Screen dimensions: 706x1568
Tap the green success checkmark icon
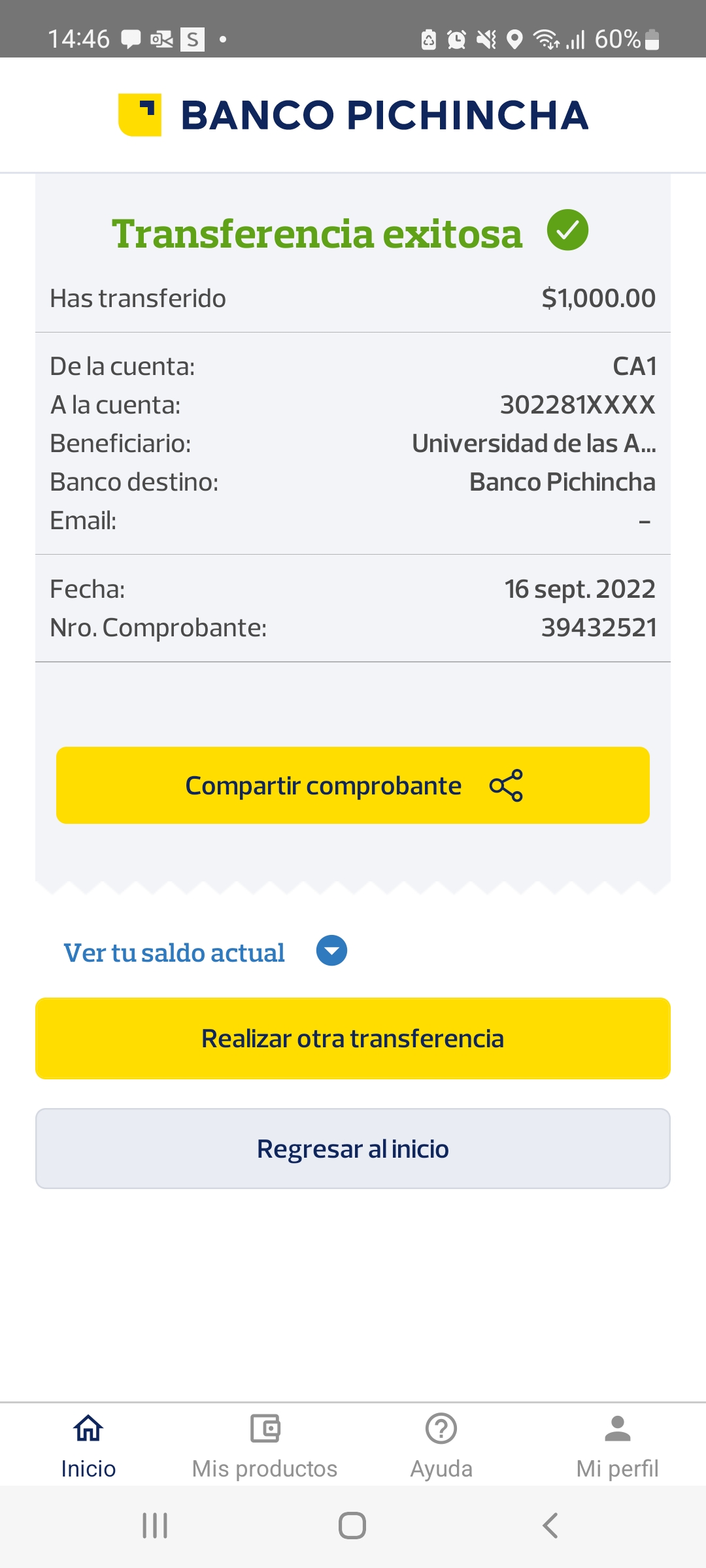(567, 230)
